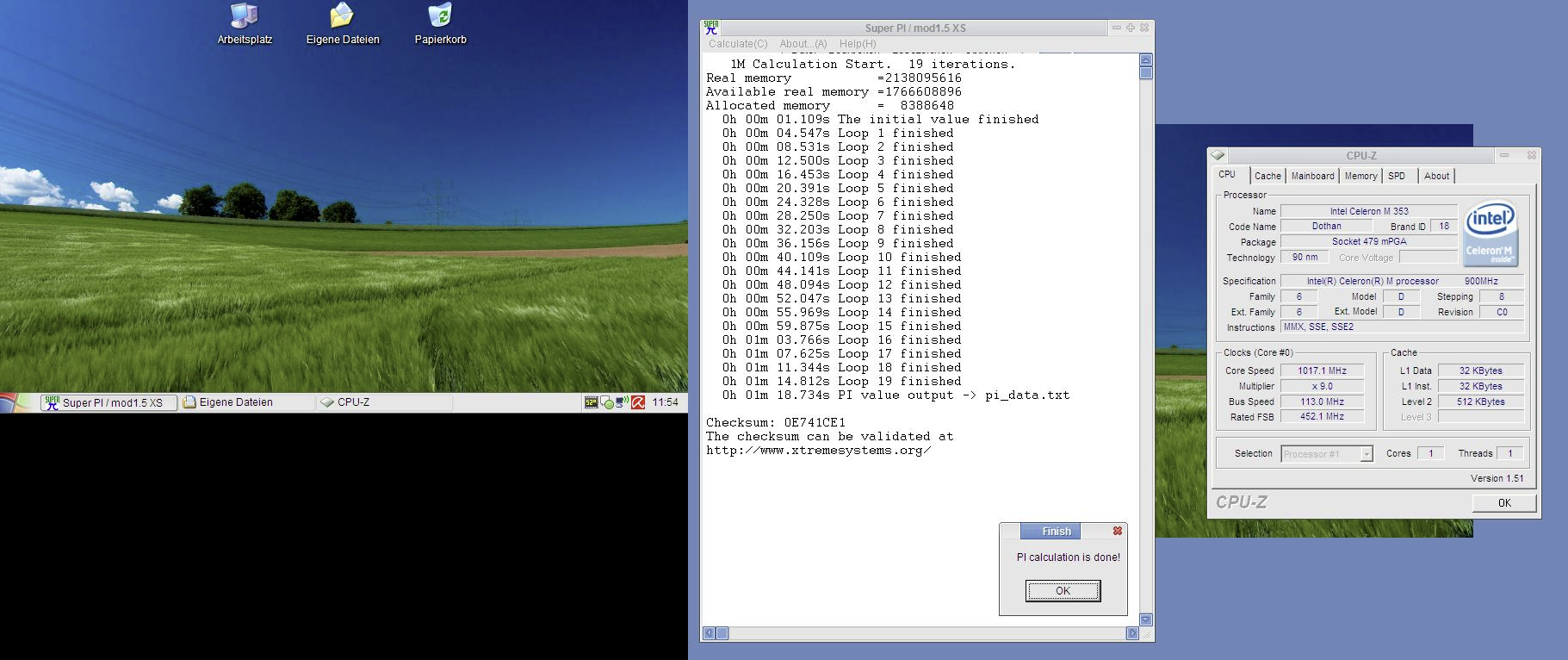Click the 'PI value output -> pi_data.txt' line
This screenshot has height=660, width=1568.
click(896, 395)
